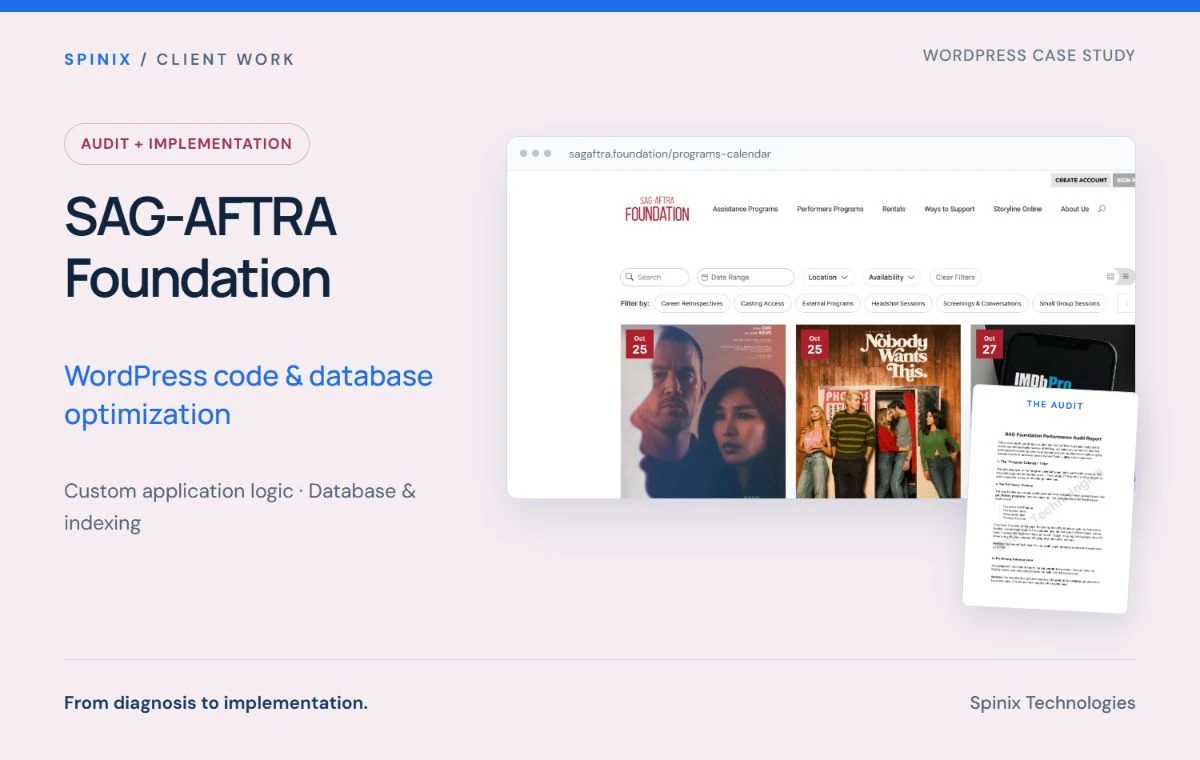Screen dimensions: 1200x760
Task: Filter by Career Retrospectives
Action: (x=692, y=303)
